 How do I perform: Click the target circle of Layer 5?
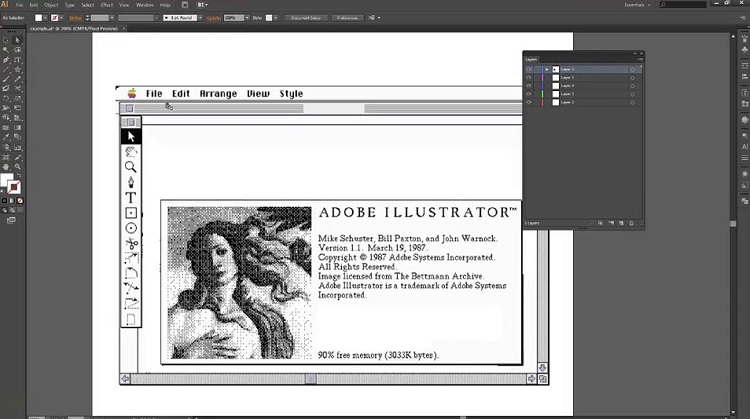point(632,77)
